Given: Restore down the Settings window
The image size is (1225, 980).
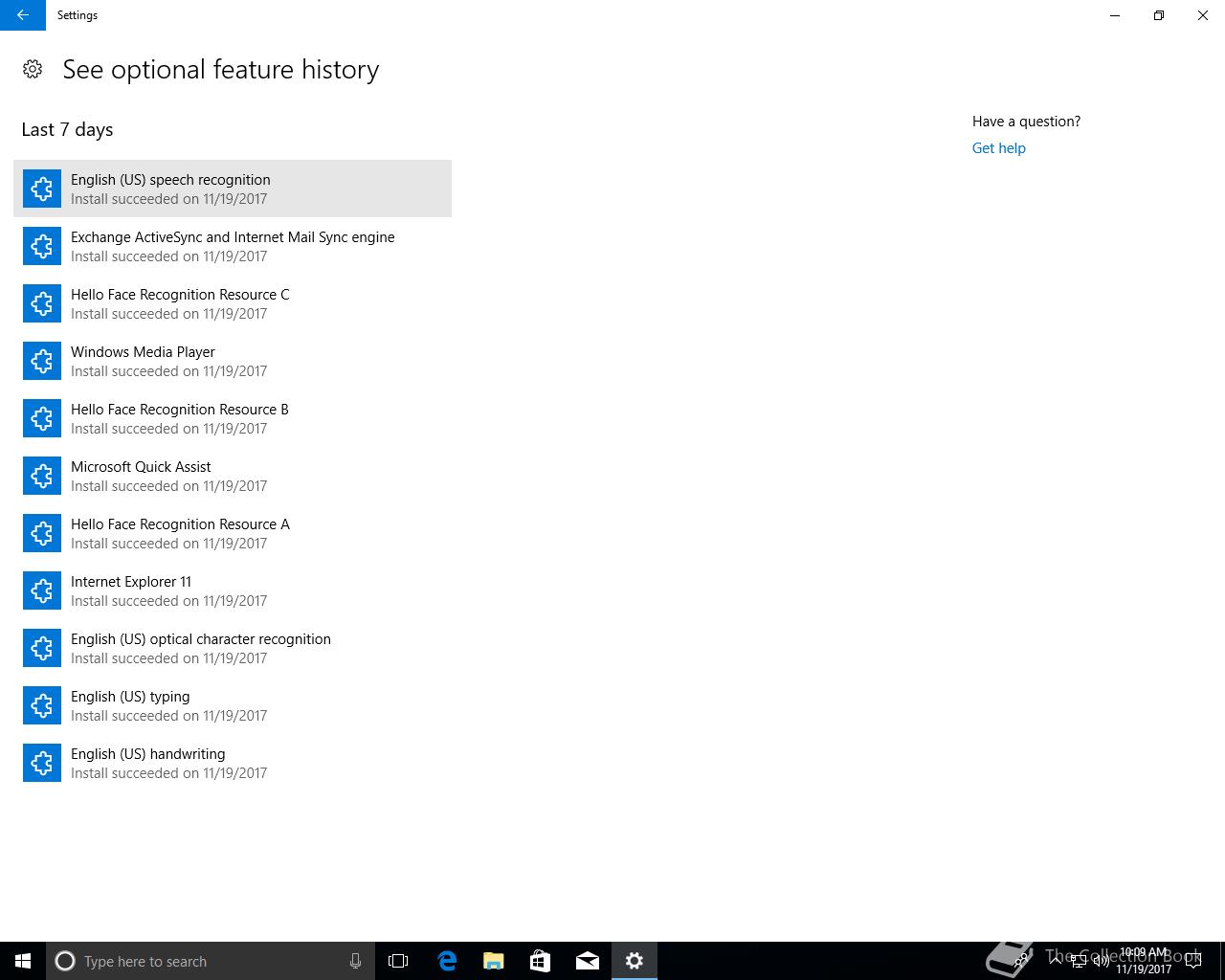Looking at the screenshot, I should point(1159,15).
